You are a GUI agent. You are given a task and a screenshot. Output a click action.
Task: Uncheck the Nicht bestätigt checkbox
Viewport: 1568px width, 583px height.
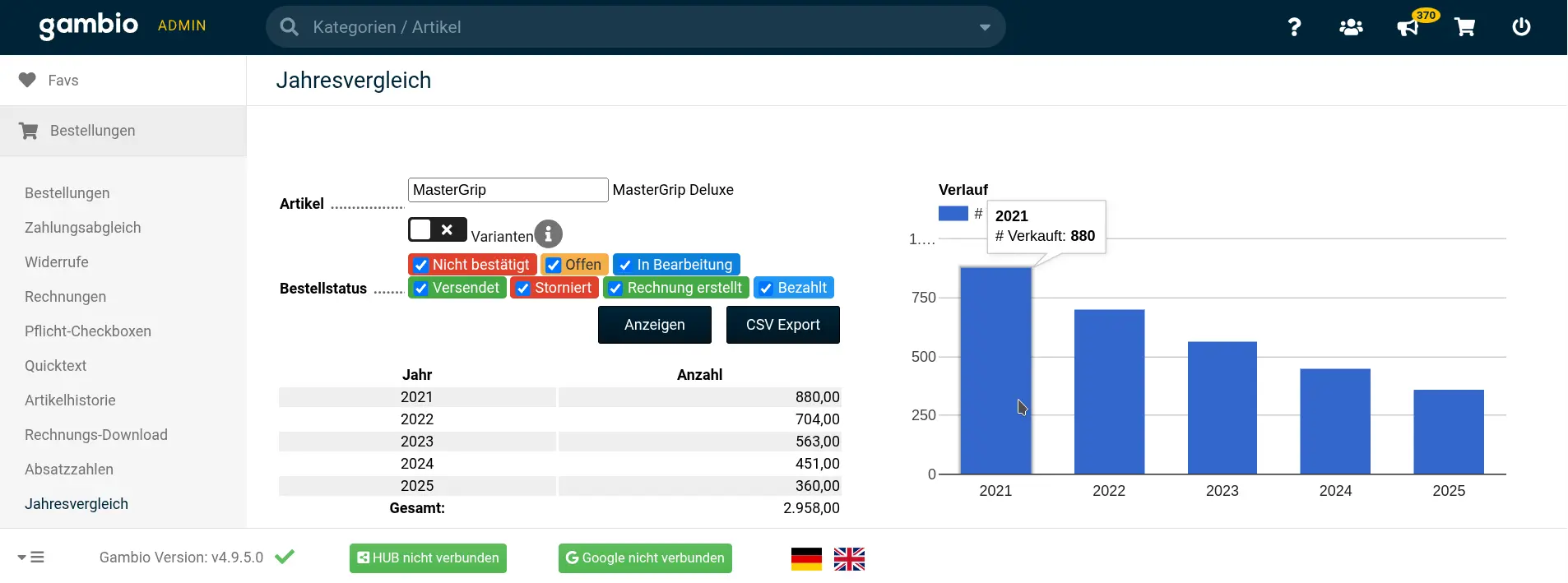click(421, 265)
